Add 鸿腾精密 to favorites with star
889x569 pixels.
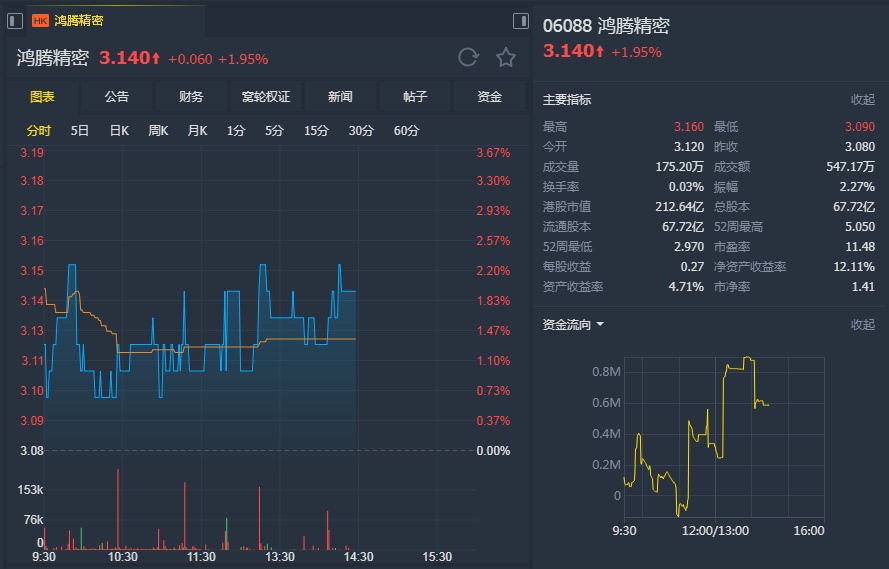[x=506, y=57]
